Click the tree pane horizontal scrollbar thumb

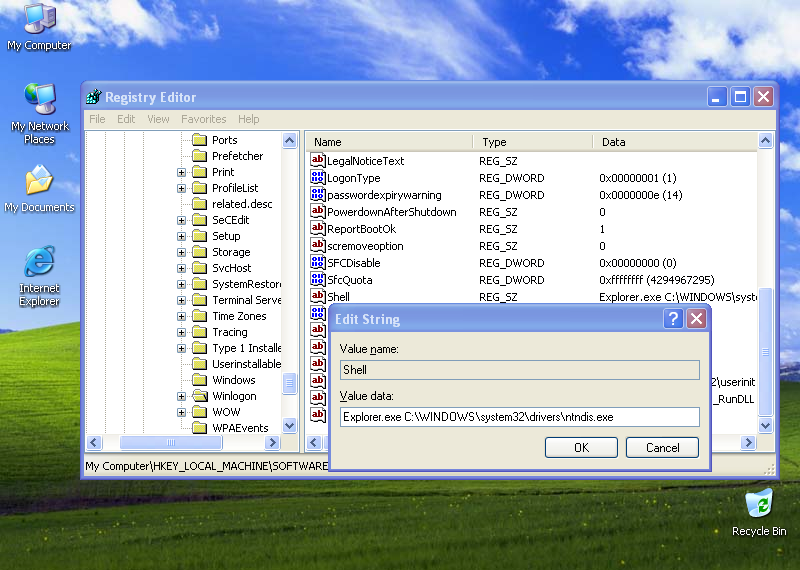171,442
